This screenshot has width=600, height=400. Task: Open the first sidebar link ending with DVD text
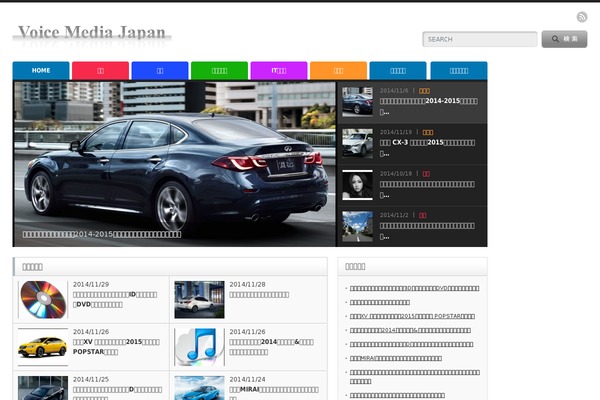(x=414, y=288)
